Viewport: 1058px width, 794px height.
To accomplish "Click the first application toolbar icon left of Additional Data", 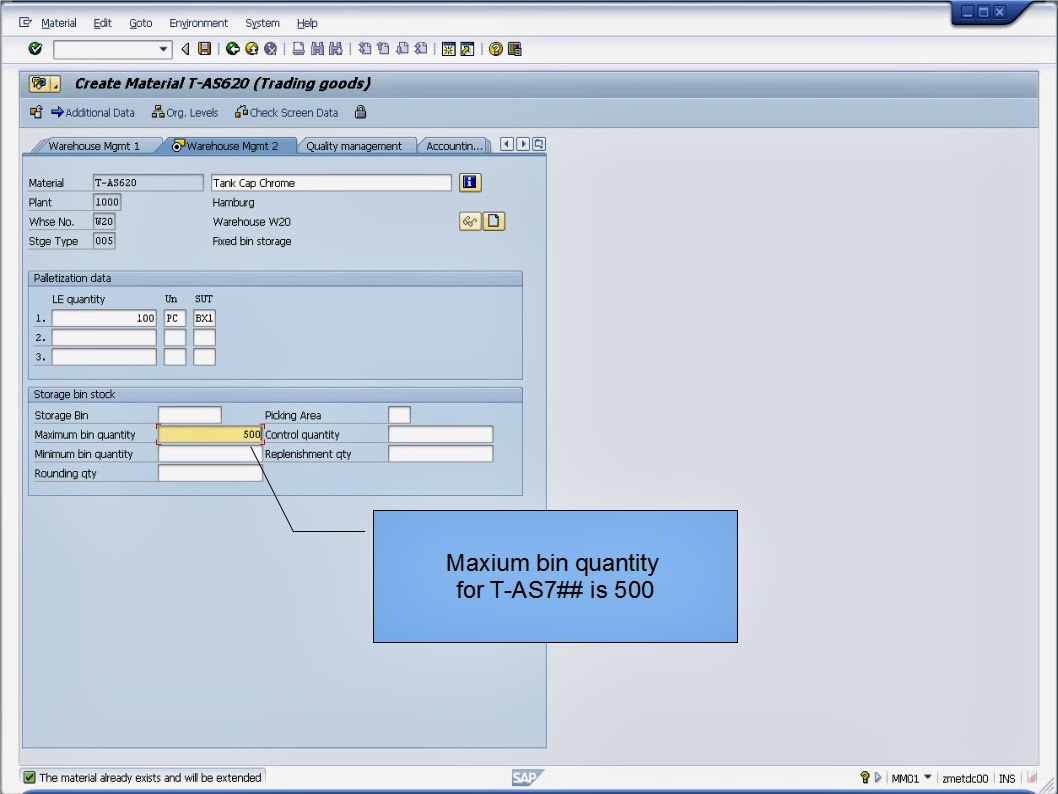I will tap(36, 112).
